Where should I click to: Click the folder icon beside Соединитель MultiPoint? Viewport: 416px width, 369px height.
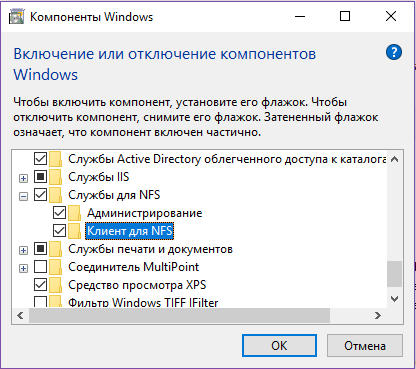click(55, 267)
